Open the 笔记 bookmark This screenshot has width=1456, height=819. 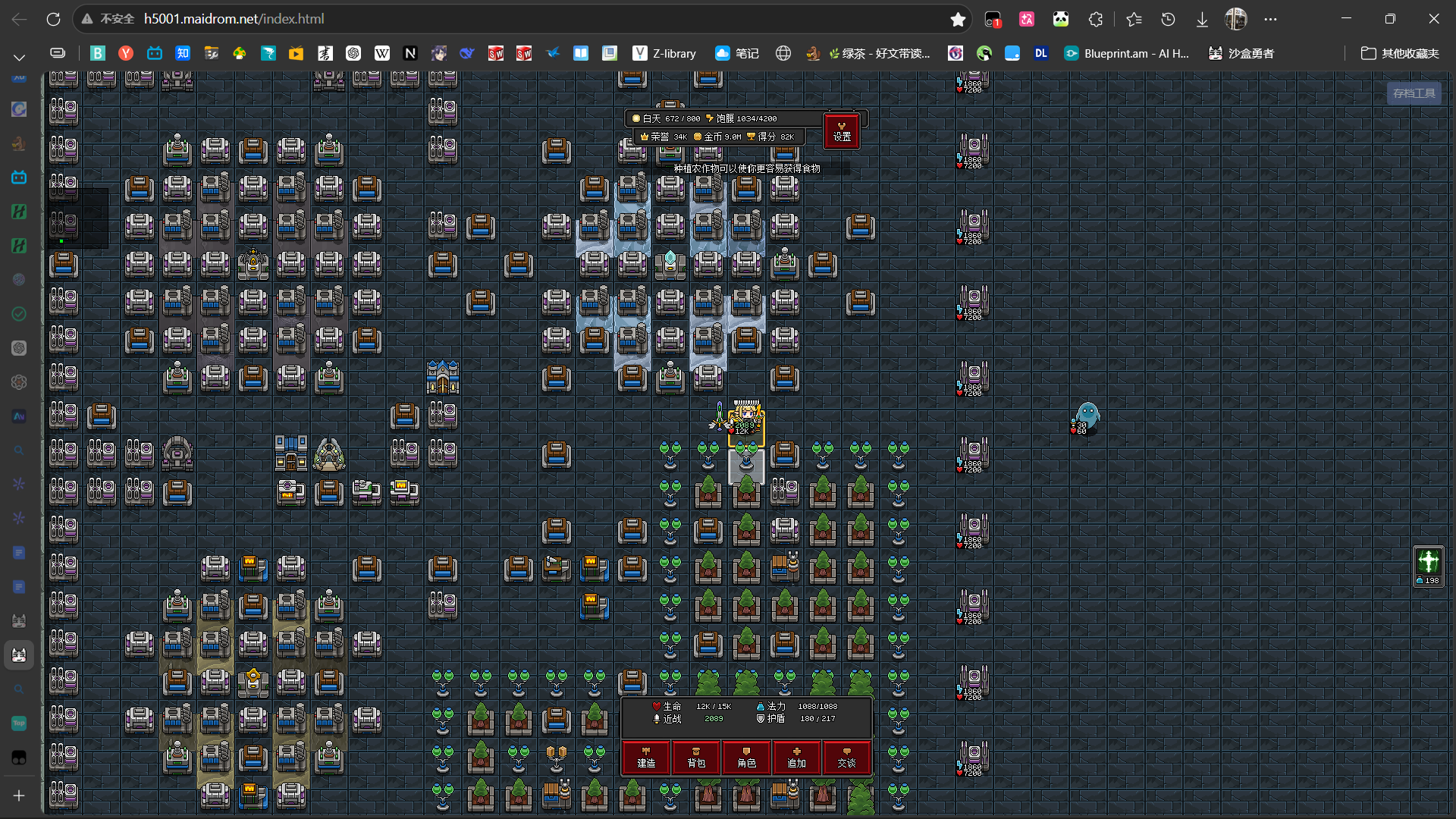(737, 53)
